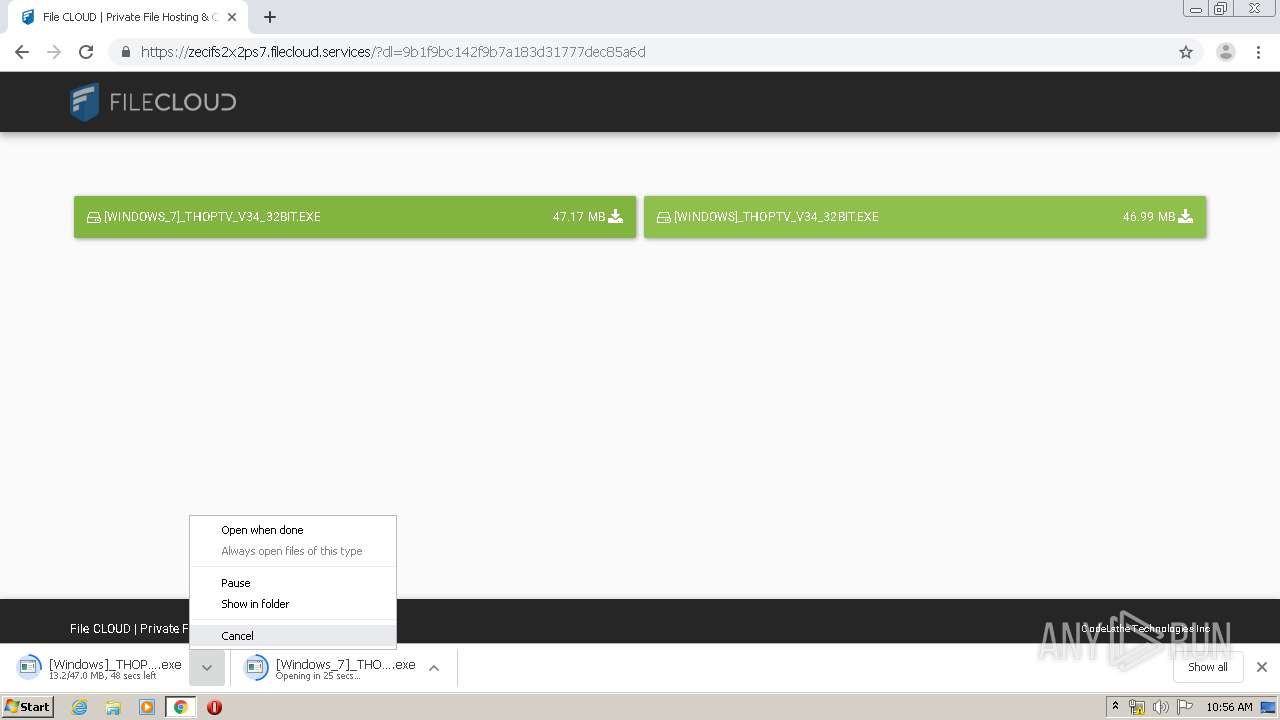Click drive icon beside [WINDOWS_7]_THOPTV file name
1280x720 pixels.
coord(93,217)
